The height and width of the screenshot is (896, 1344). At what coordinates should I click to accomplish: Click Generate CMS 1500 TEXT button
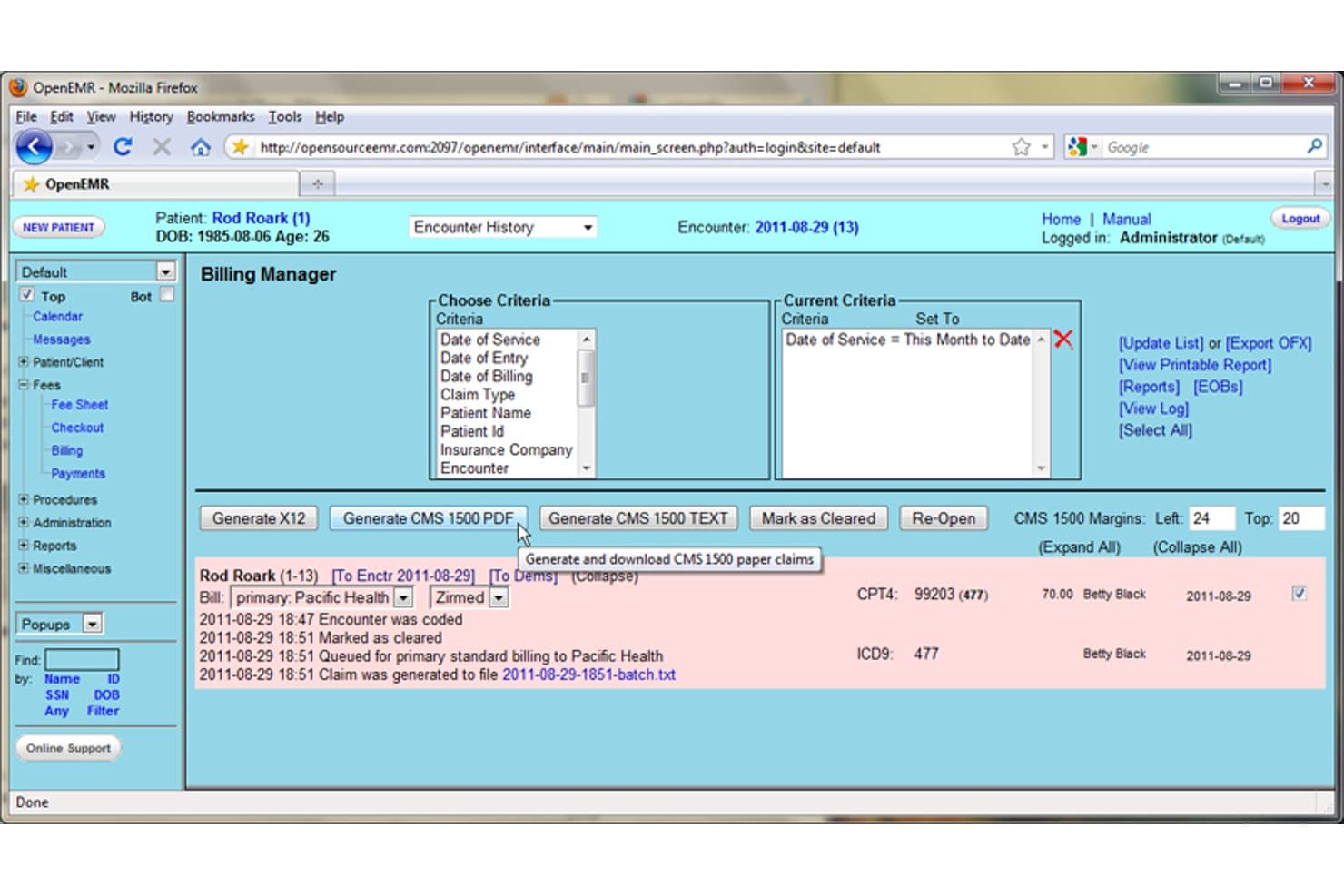[637, 518]
